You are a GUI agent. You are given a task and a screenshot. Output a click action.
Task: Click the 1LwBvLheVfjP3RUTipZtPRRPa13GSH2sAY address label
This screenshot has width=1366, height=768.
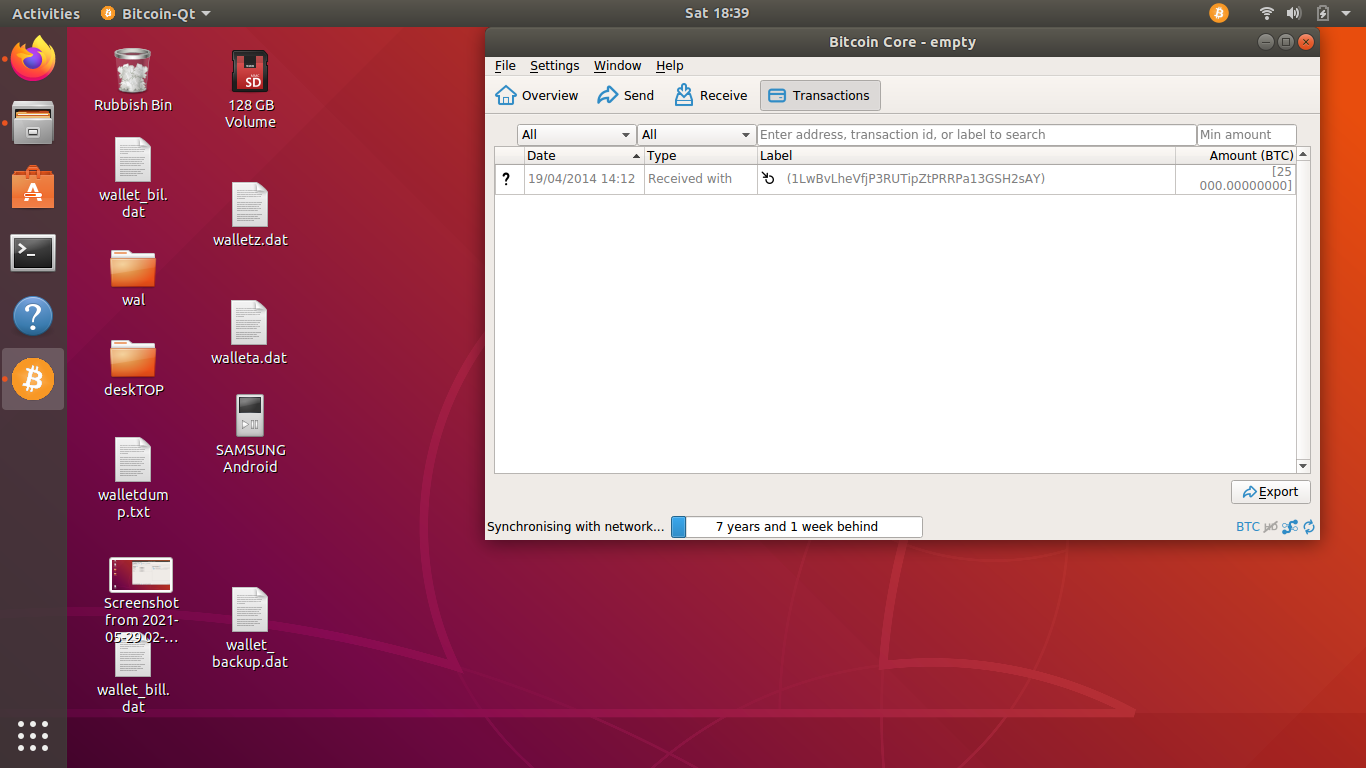point(915,179)
